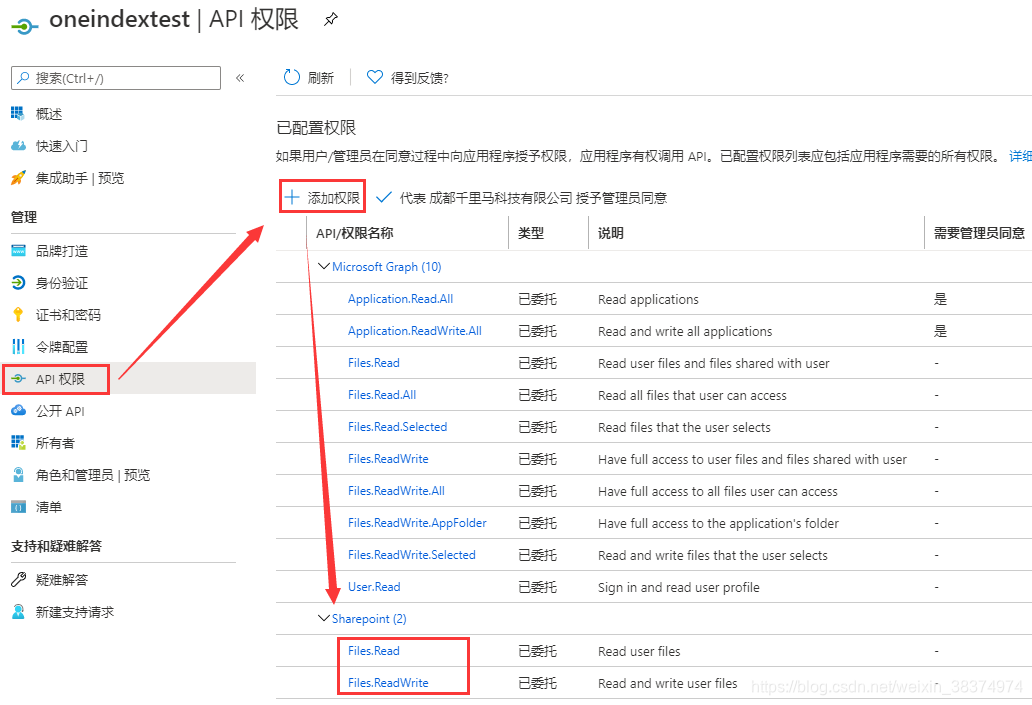This screenshot has height=705, width=1032.
Task: Click the 新建支持请求 support person icon
Action: 18,612
